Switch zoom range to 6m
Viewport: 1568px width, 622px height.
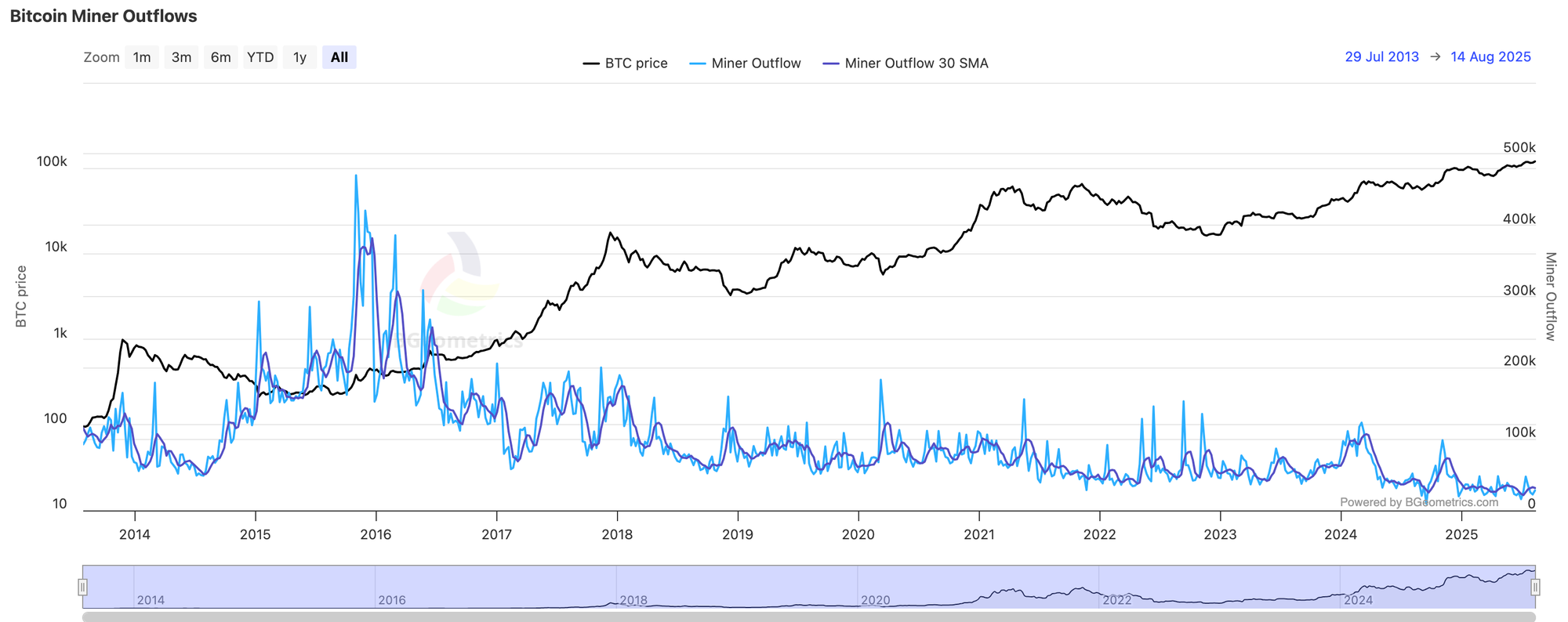click(221, 57)
